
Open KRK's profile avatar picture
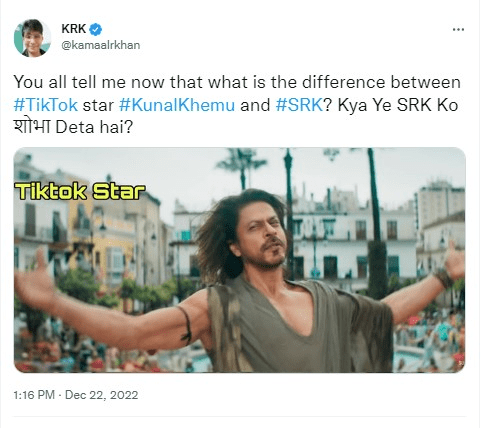[32, 38]
